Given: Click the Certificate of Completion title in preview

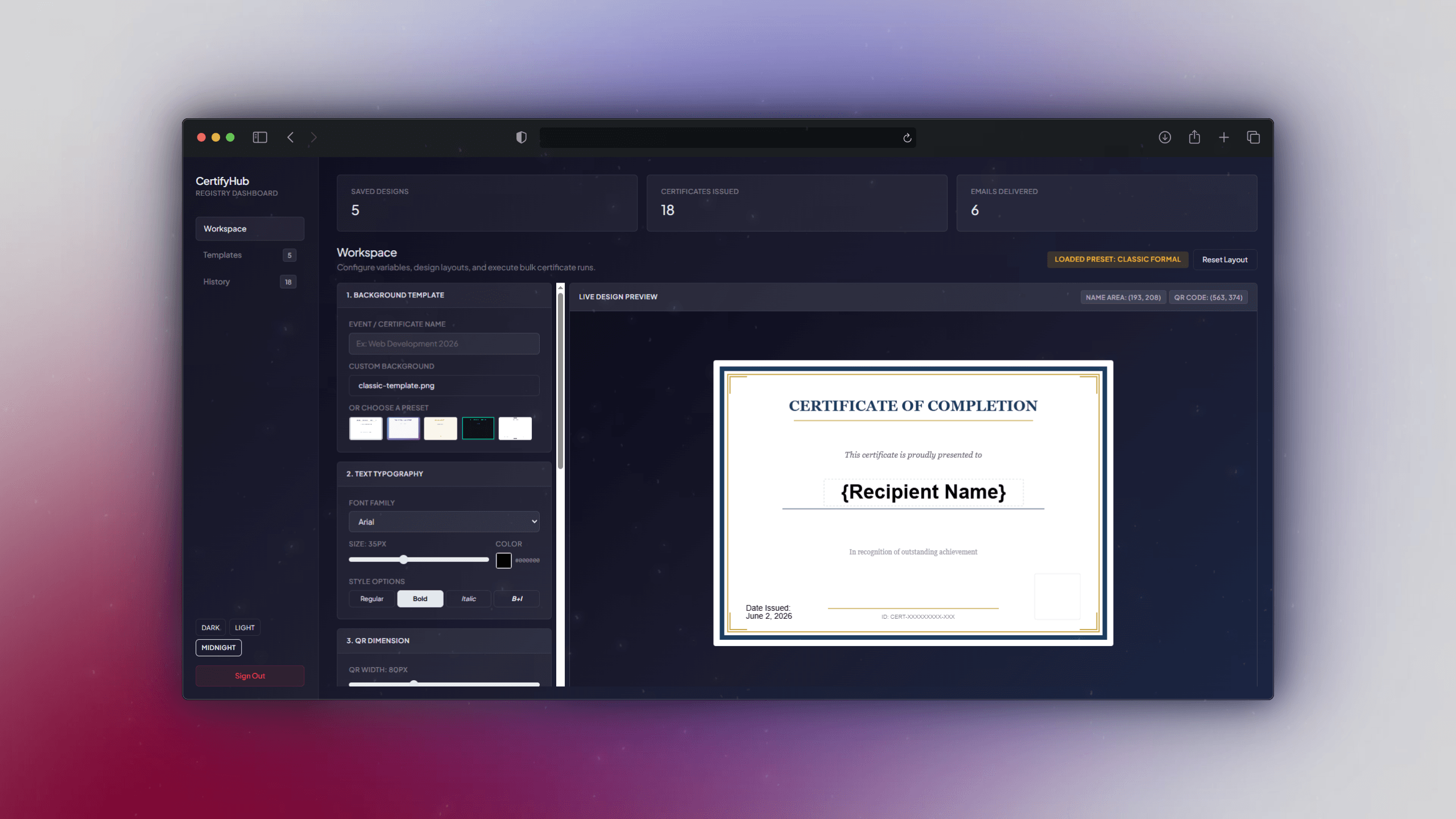Looking at the screenshot, I should coord(913,406).
